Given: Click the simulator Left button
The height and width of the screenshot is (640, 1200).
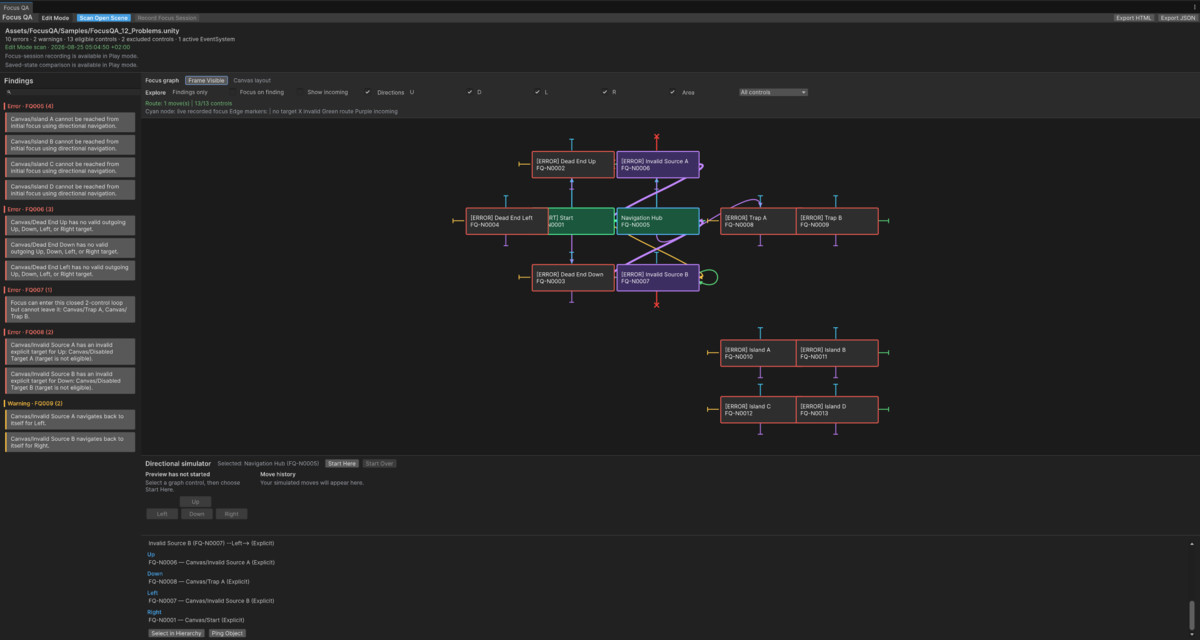Looking at the screenshot, I should tap(161, 514).
